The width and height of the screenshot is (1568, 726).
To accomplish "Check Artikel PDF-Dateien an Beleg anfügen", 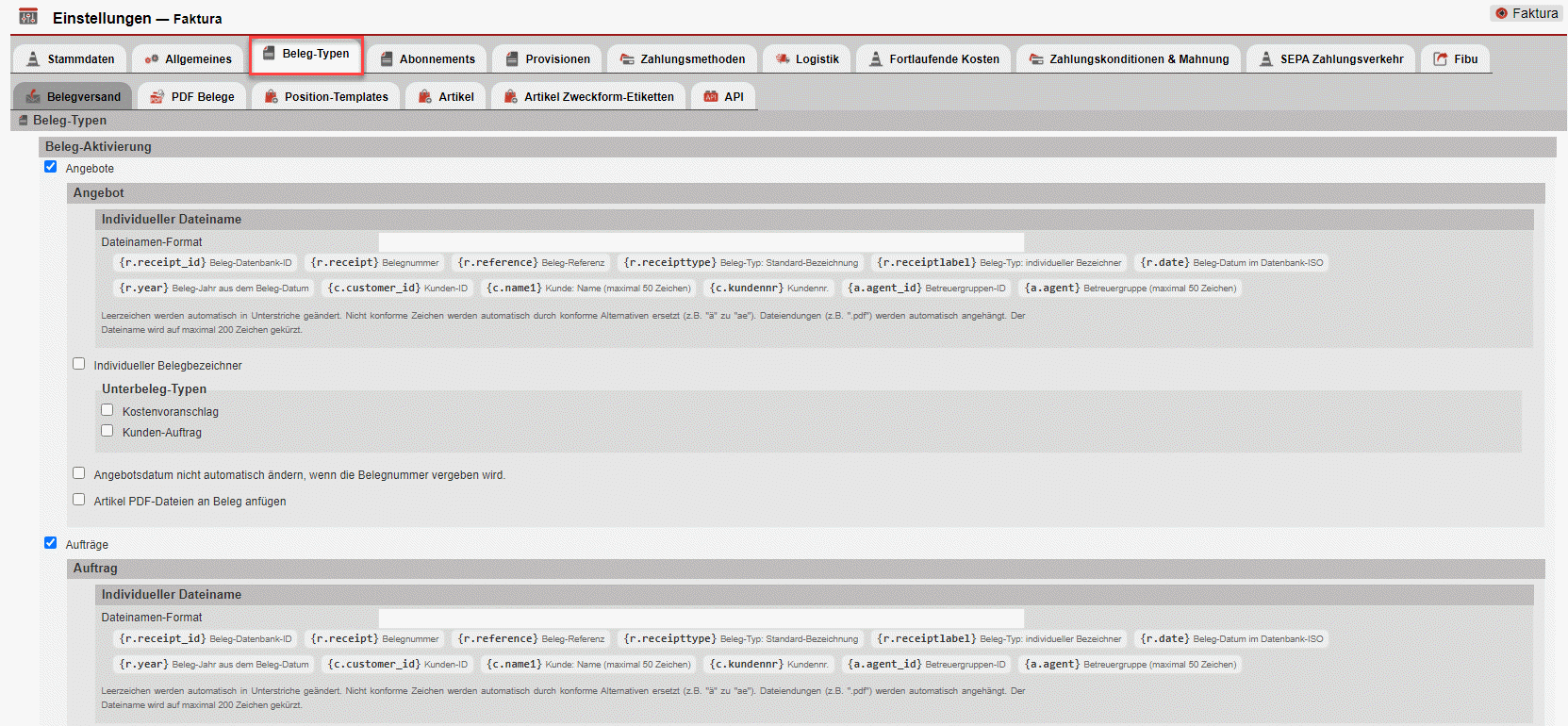I will coord(79,500).
